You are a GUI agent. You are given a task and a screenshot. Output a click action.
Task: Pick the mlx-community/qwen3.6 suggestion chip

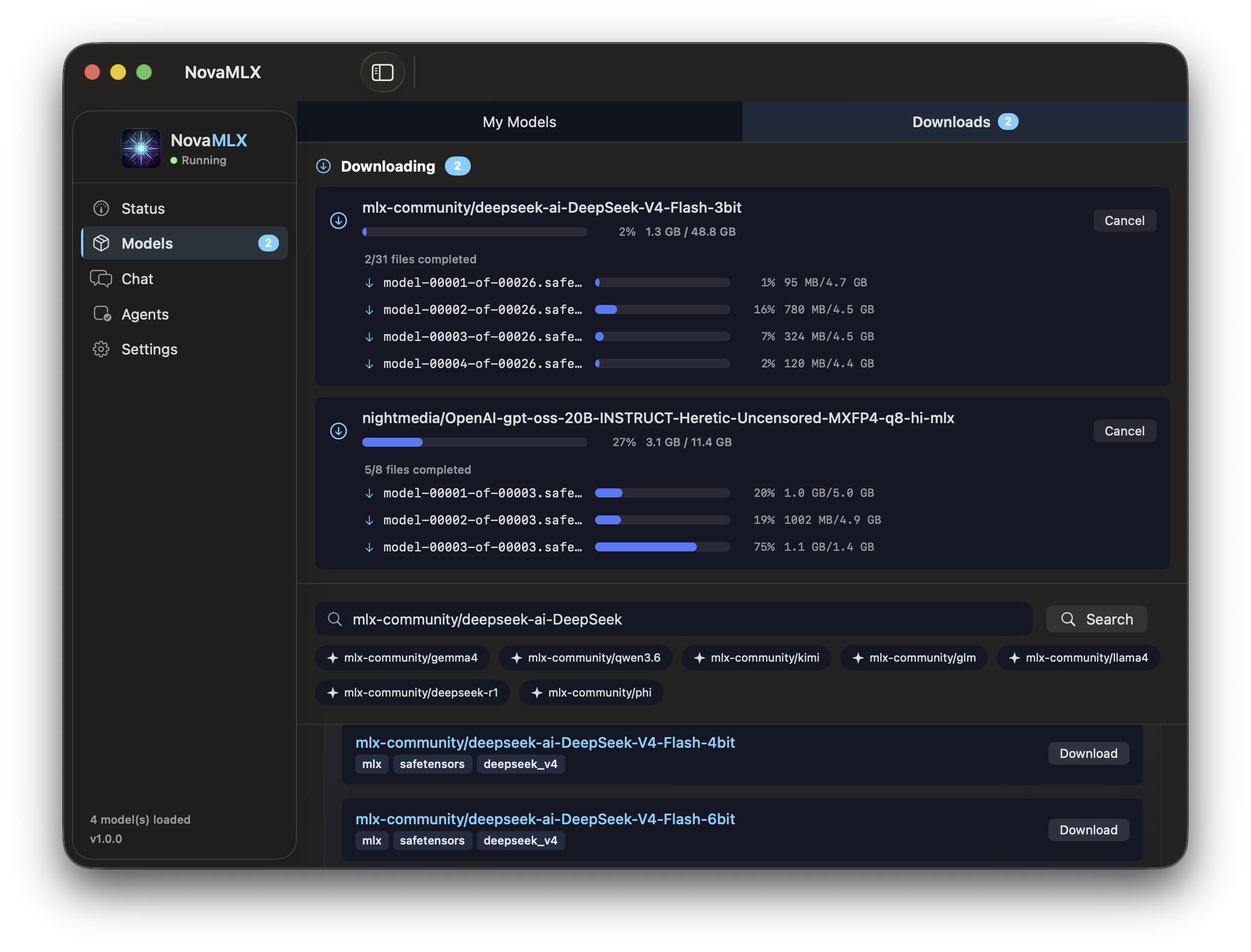click(586, 658)
